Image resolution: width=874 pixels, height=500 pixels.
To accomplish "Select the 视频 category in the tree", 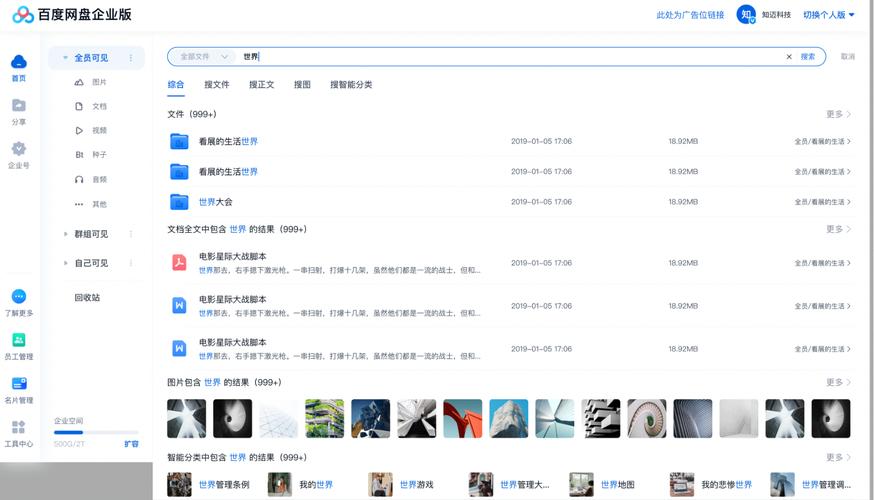I will tap(90, 130).
